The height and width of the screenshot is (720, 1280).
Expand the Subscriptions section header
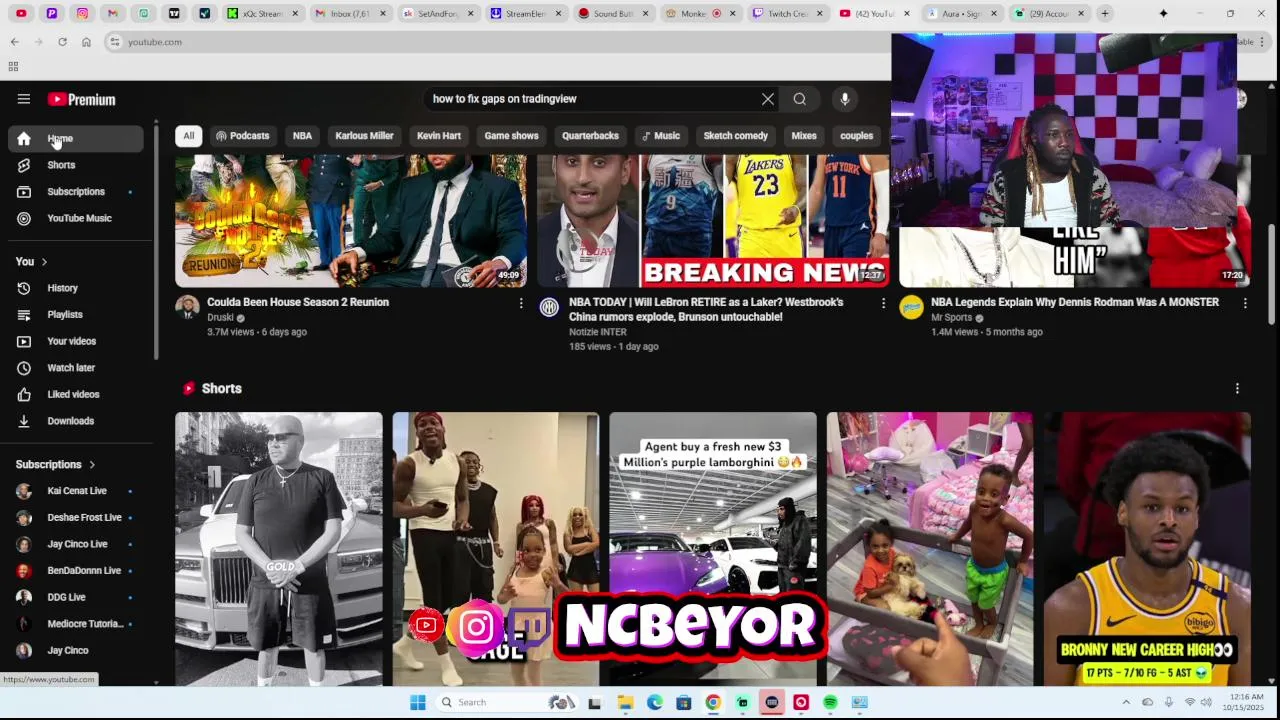point(56,464)
